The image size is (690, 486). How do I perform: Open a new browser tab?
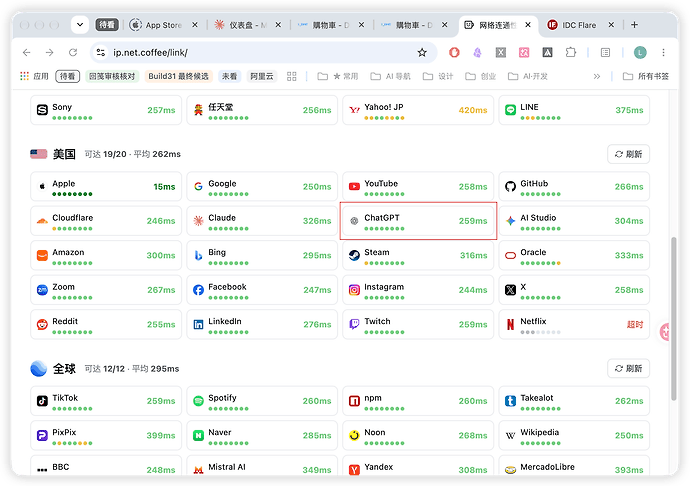[634, 25]
